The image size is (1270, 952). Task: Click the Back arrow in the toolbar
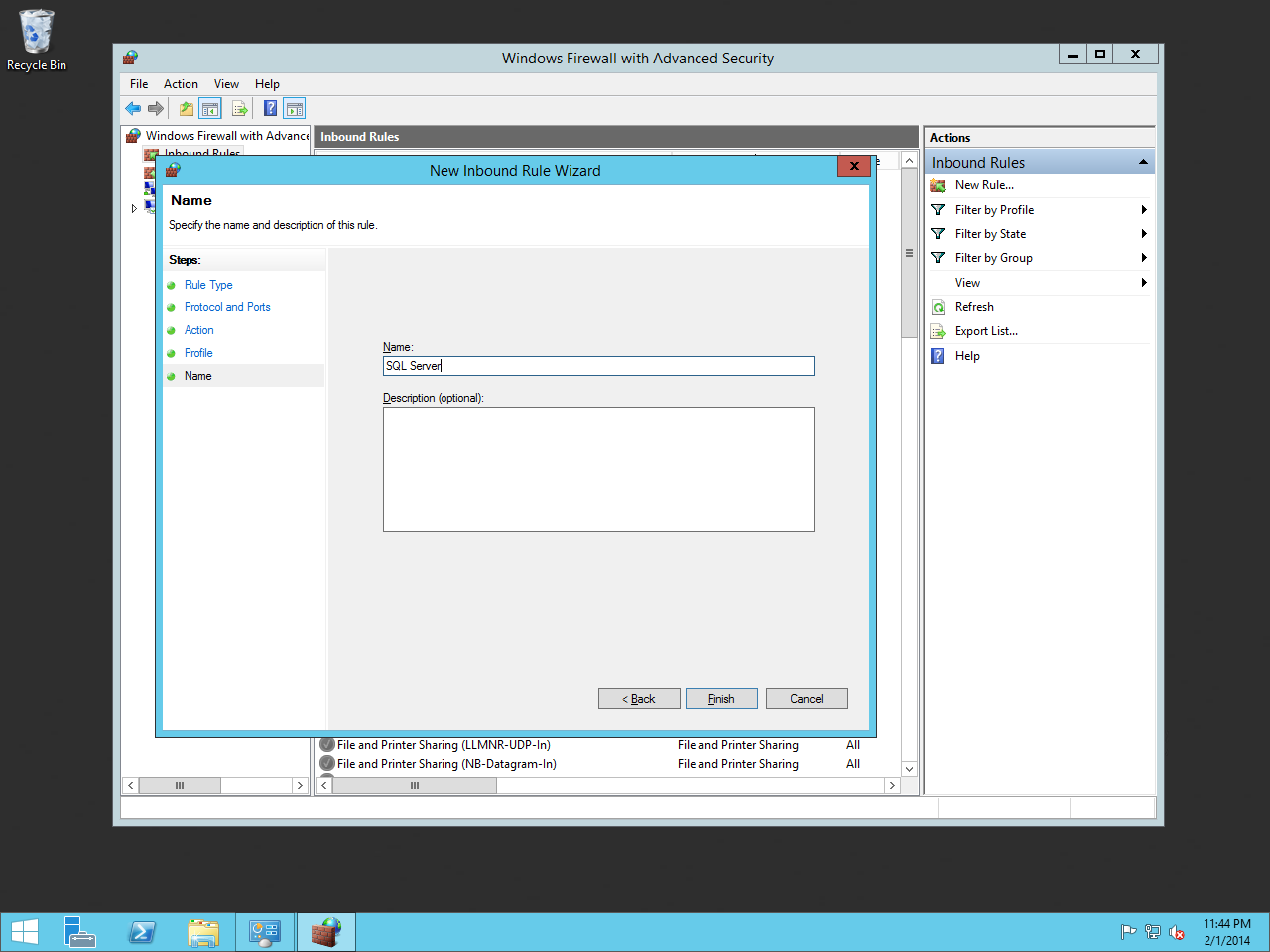[133, 109]
